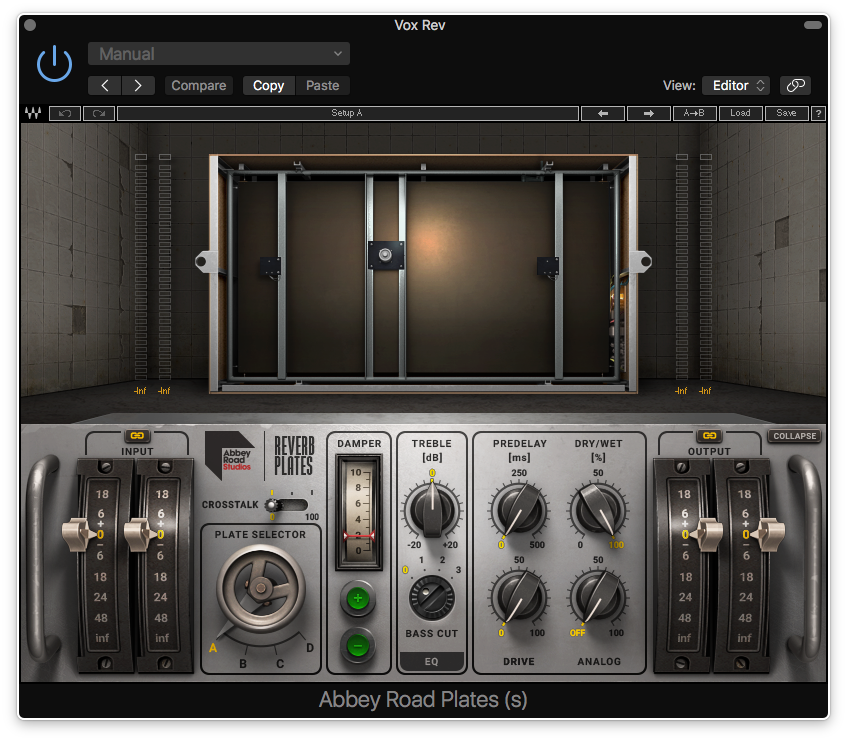Toggle the INPUT channel link icon
The image size is (847, 741).
pos(137,435)
